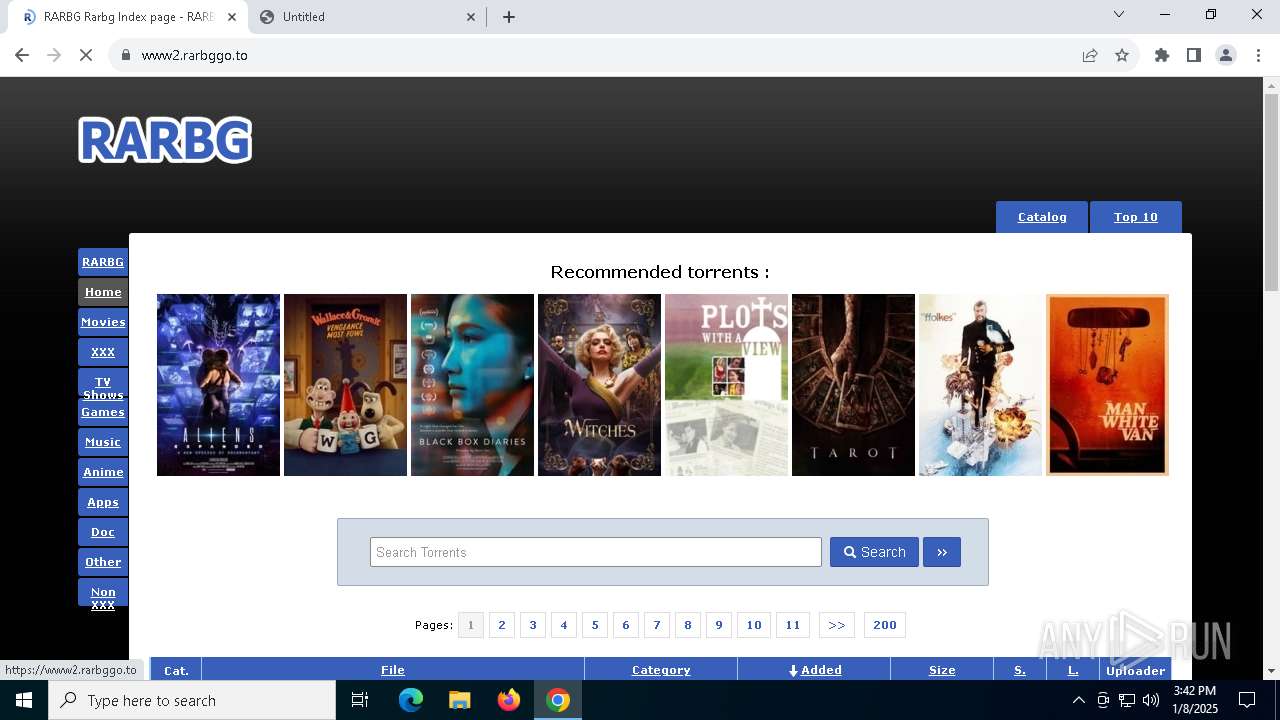Viewport: 1280px width, 720px height.
Task: Open File Explorer from taskbar
Action: click(x=459, y=700)
